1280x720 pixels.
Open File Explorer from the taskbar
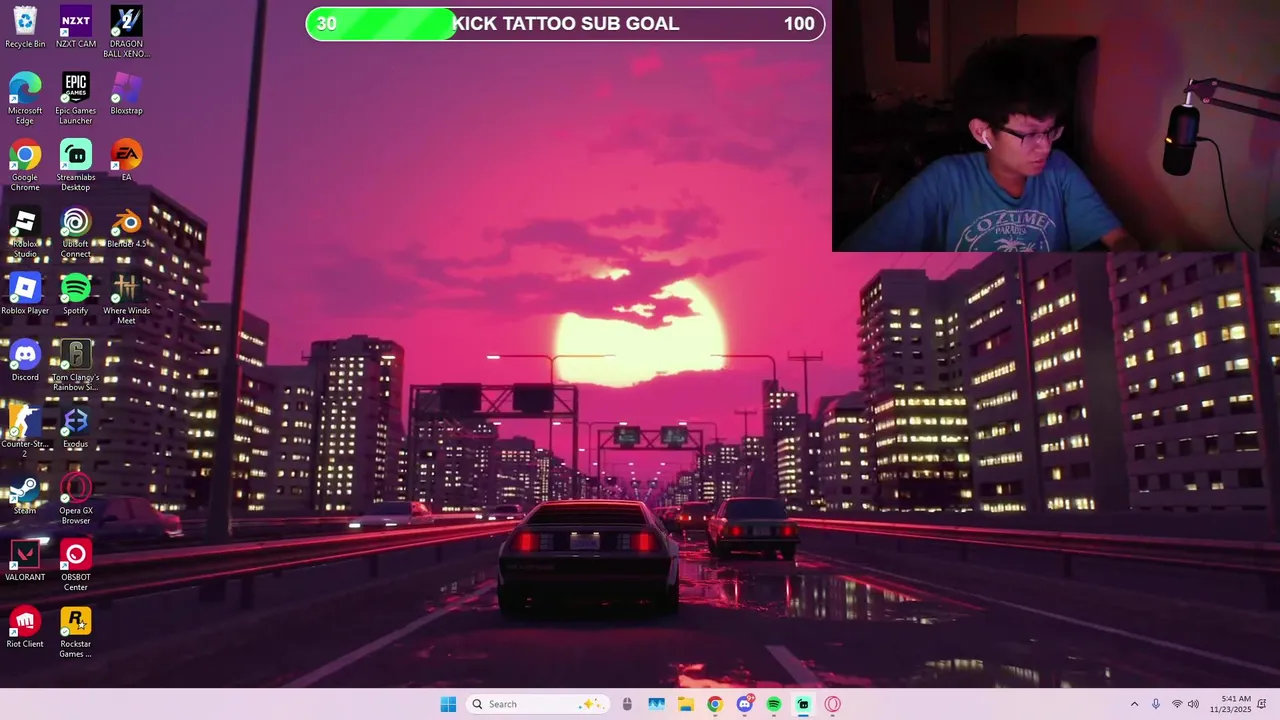(685, 704)
